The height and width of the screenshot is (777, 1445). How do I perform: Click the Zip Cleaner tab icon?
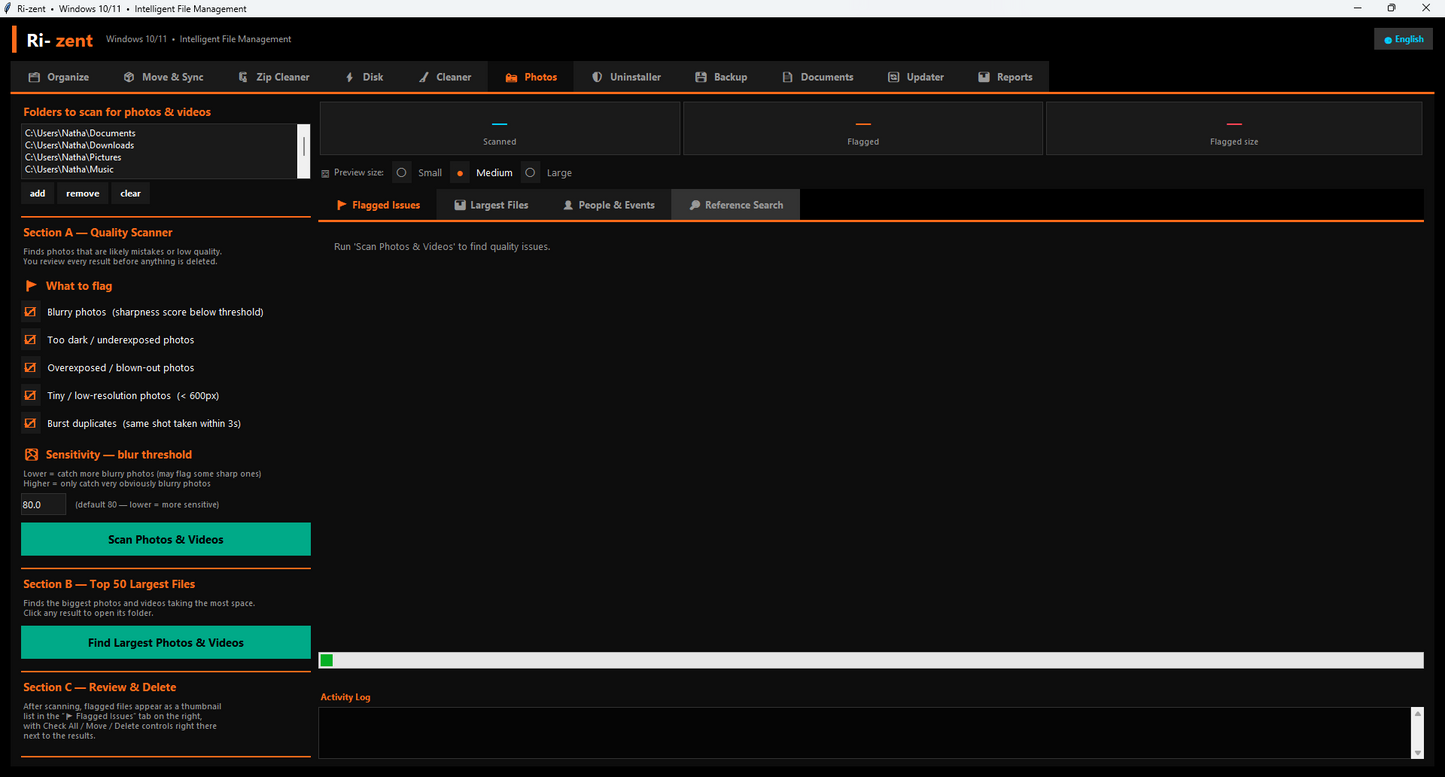243,77
